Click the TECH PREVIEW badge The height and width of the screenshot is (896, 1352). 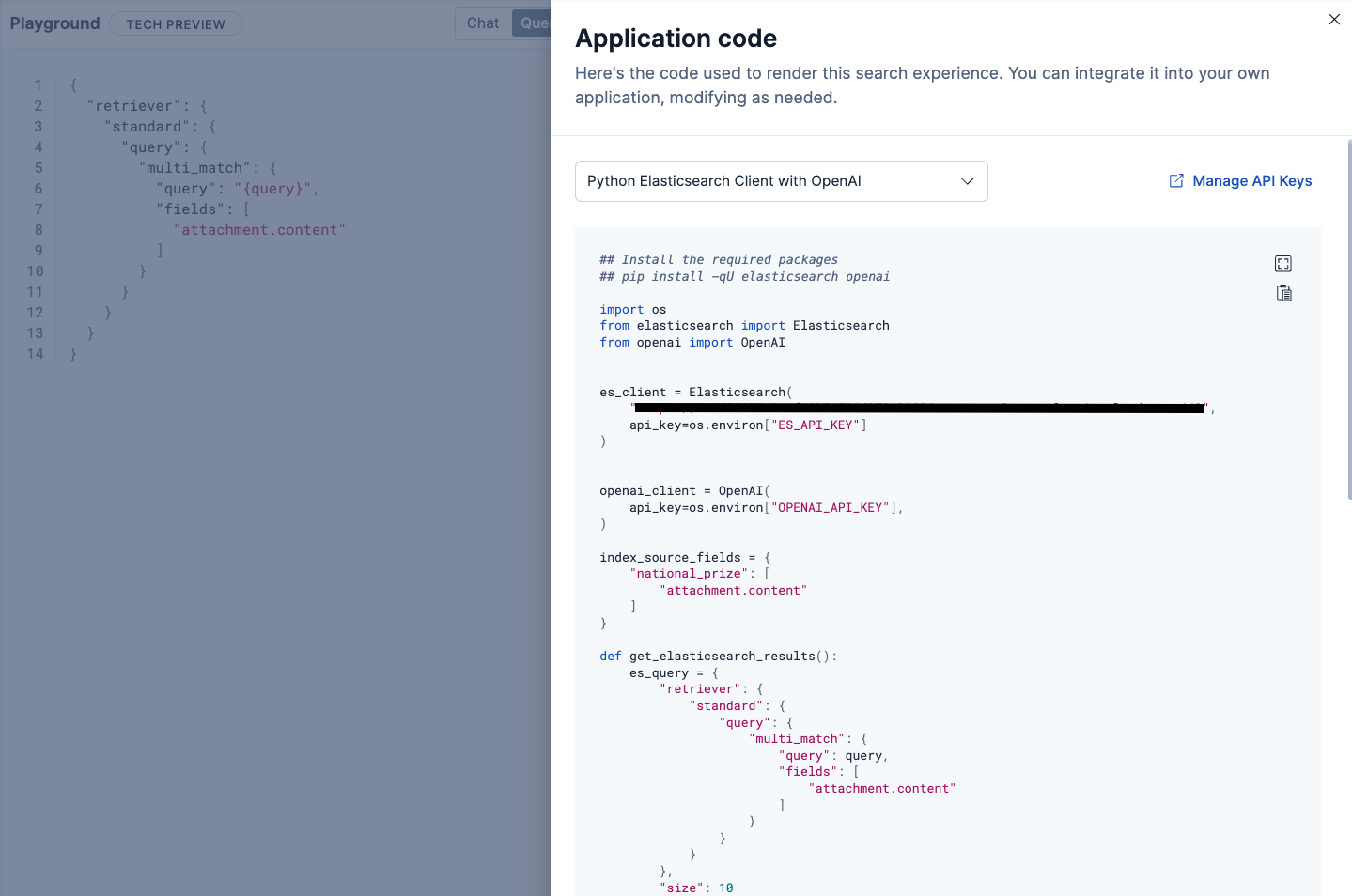click(176, 24)
